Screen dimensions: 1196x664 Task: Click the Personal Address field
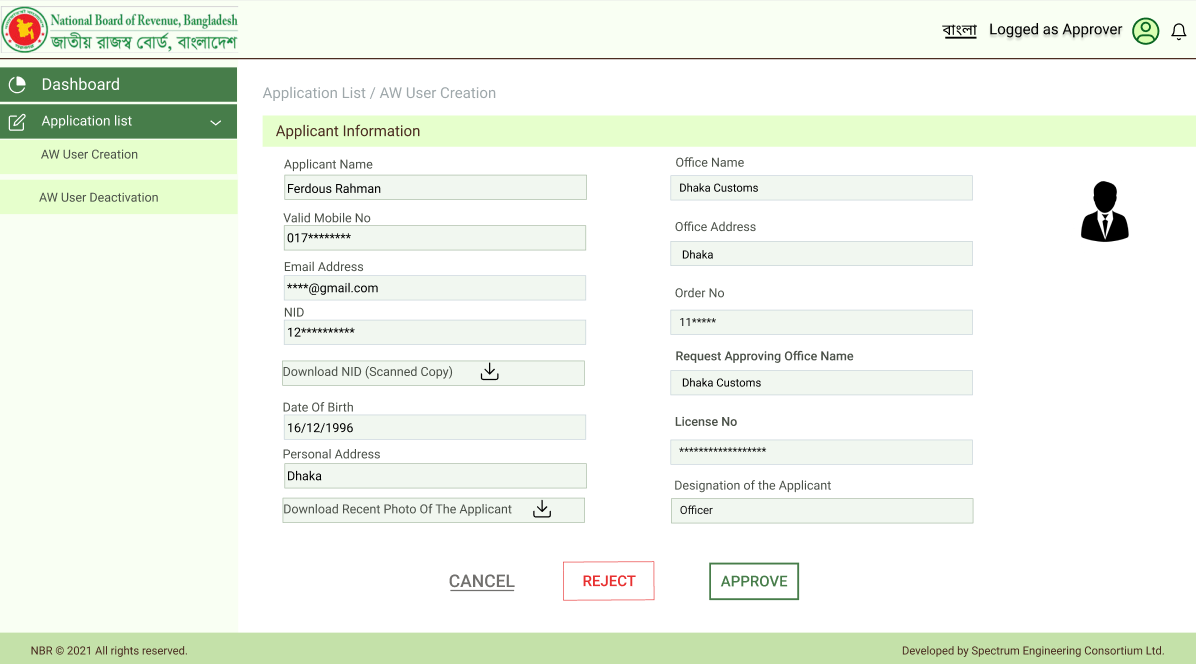tap(435, 476)
